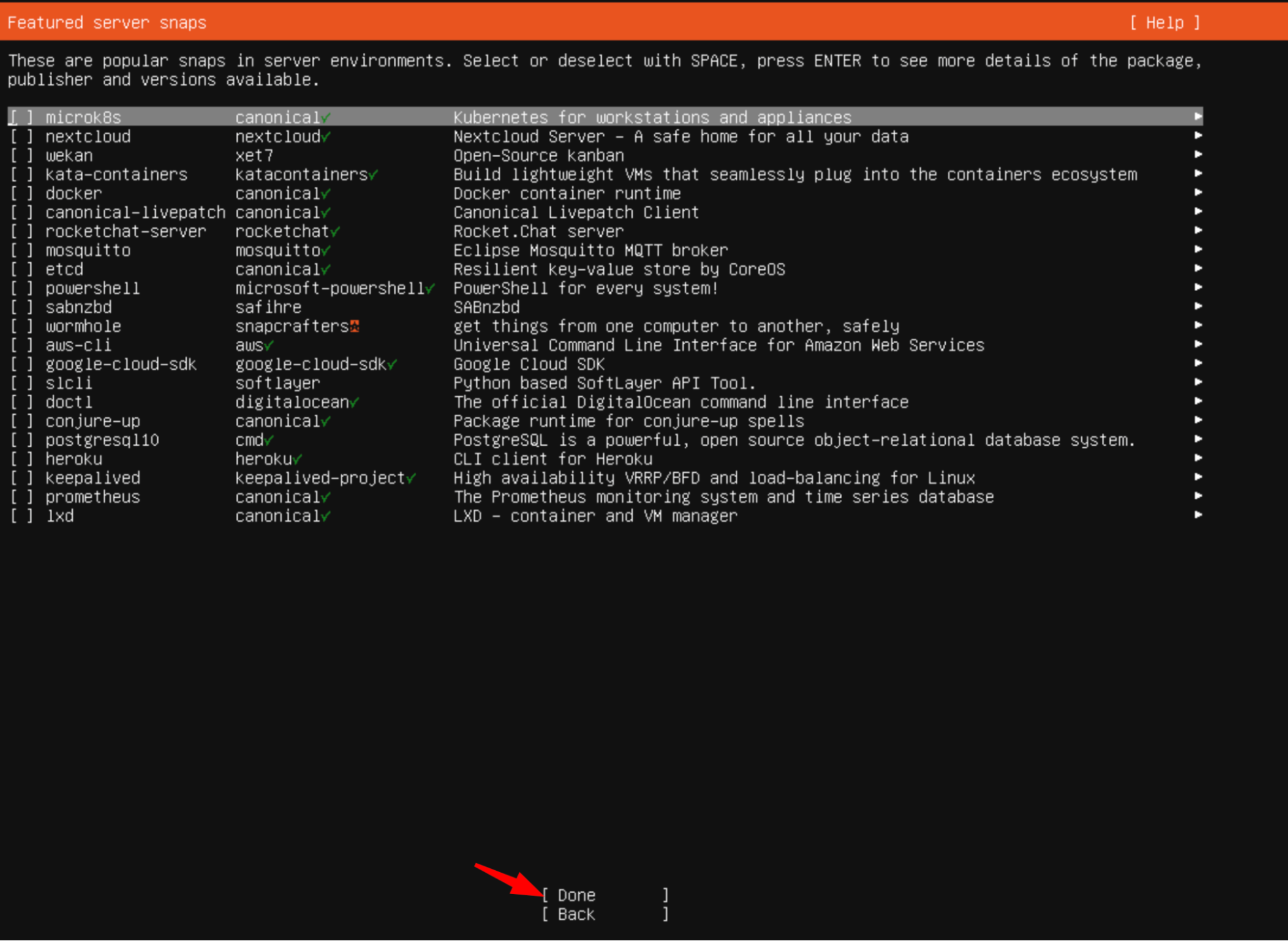Click verified checkmark beside canonical for microk8s
Screen dimensions: 1288x941
(326, 118)
